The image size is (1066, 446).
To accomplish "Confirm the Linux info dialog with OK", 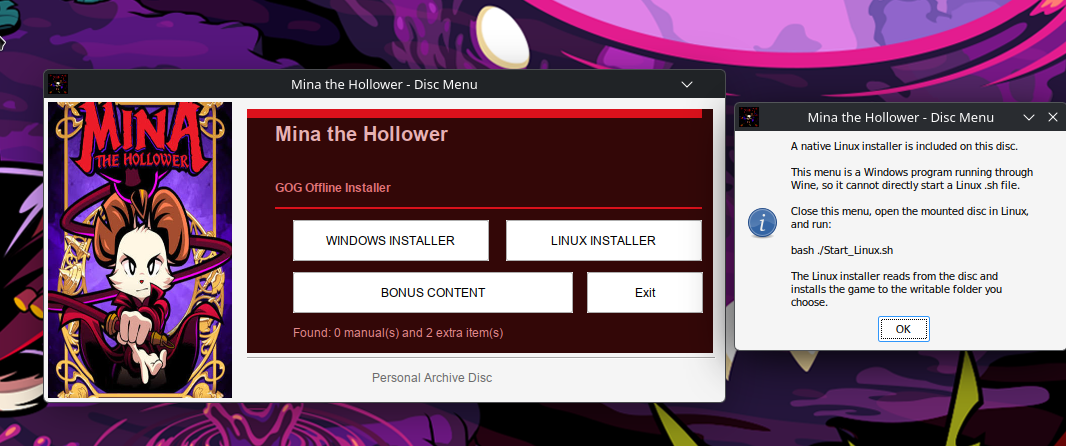I will [x=903, y=329].
